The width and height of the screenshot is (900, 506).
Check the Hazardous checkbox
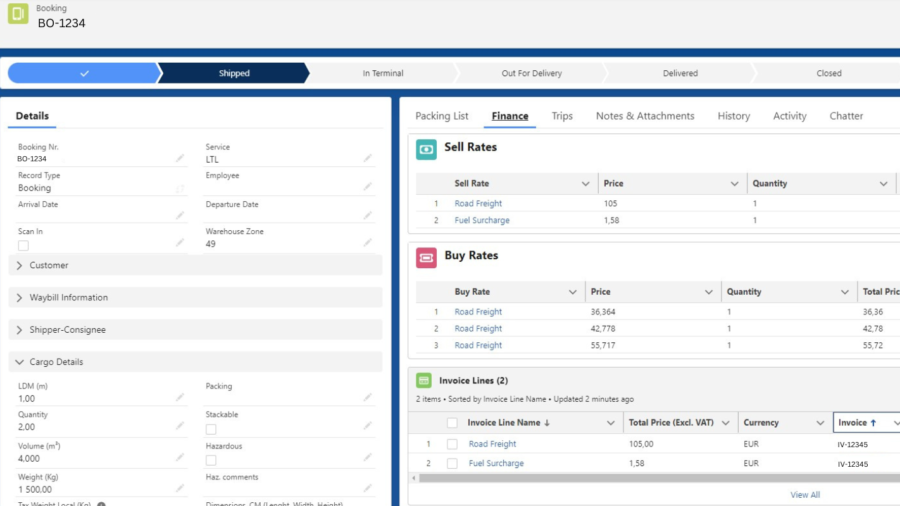(x=211, y=460)
